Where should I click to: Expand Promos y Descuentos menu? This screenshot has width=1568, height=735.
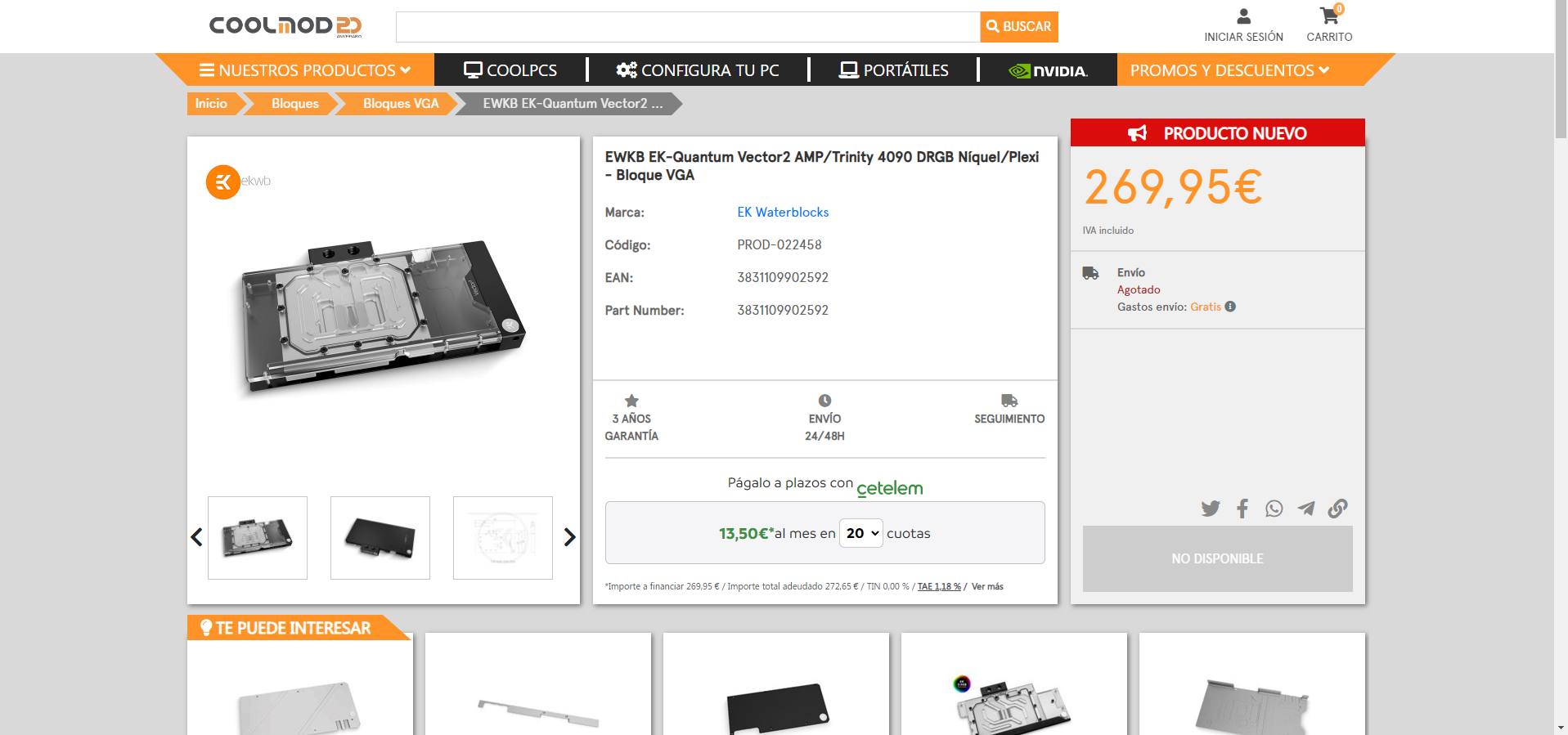(1229, 70)
